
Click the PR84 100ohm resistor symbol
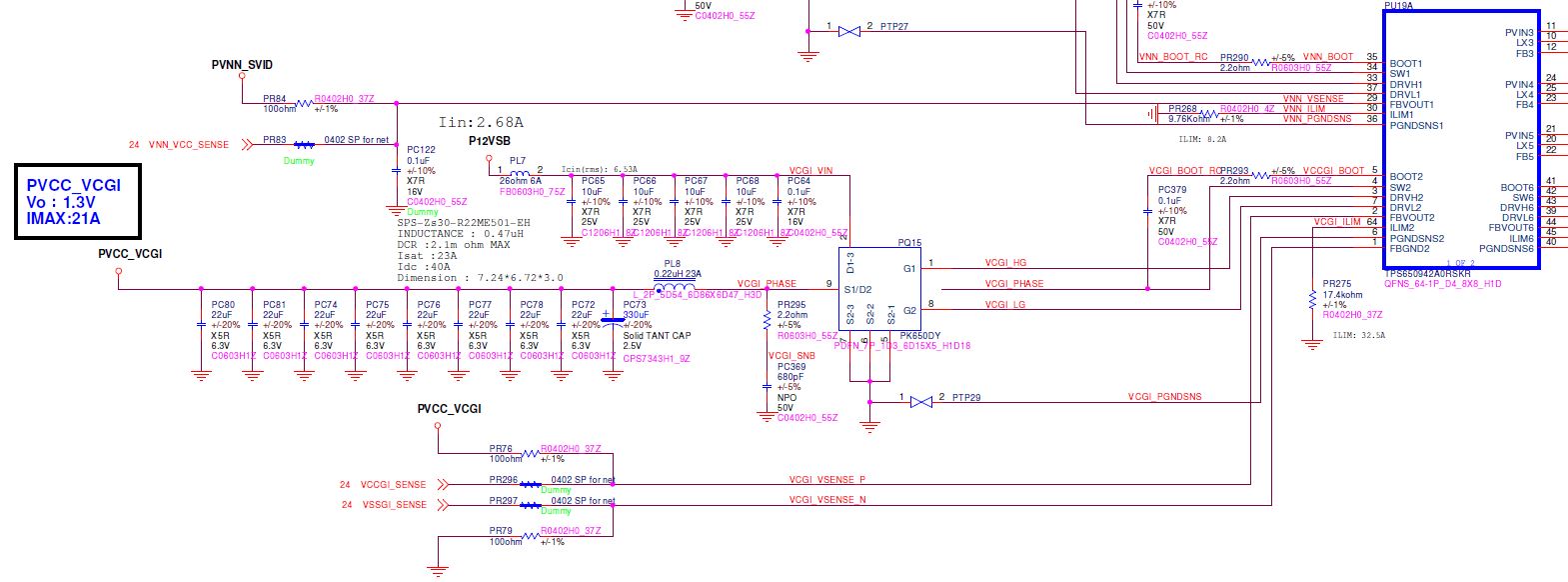pyautogui.click(x=301, y=103)
